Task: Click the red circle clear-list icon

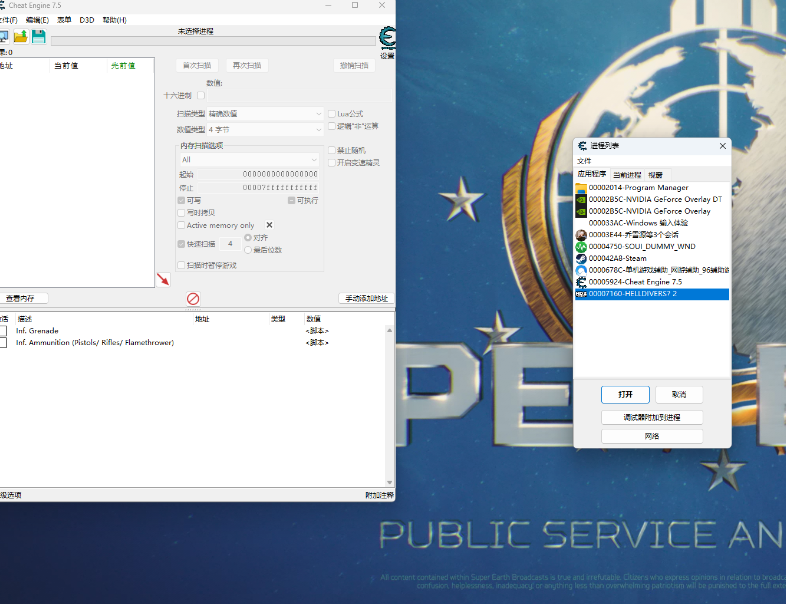Action: coord(193,298)
